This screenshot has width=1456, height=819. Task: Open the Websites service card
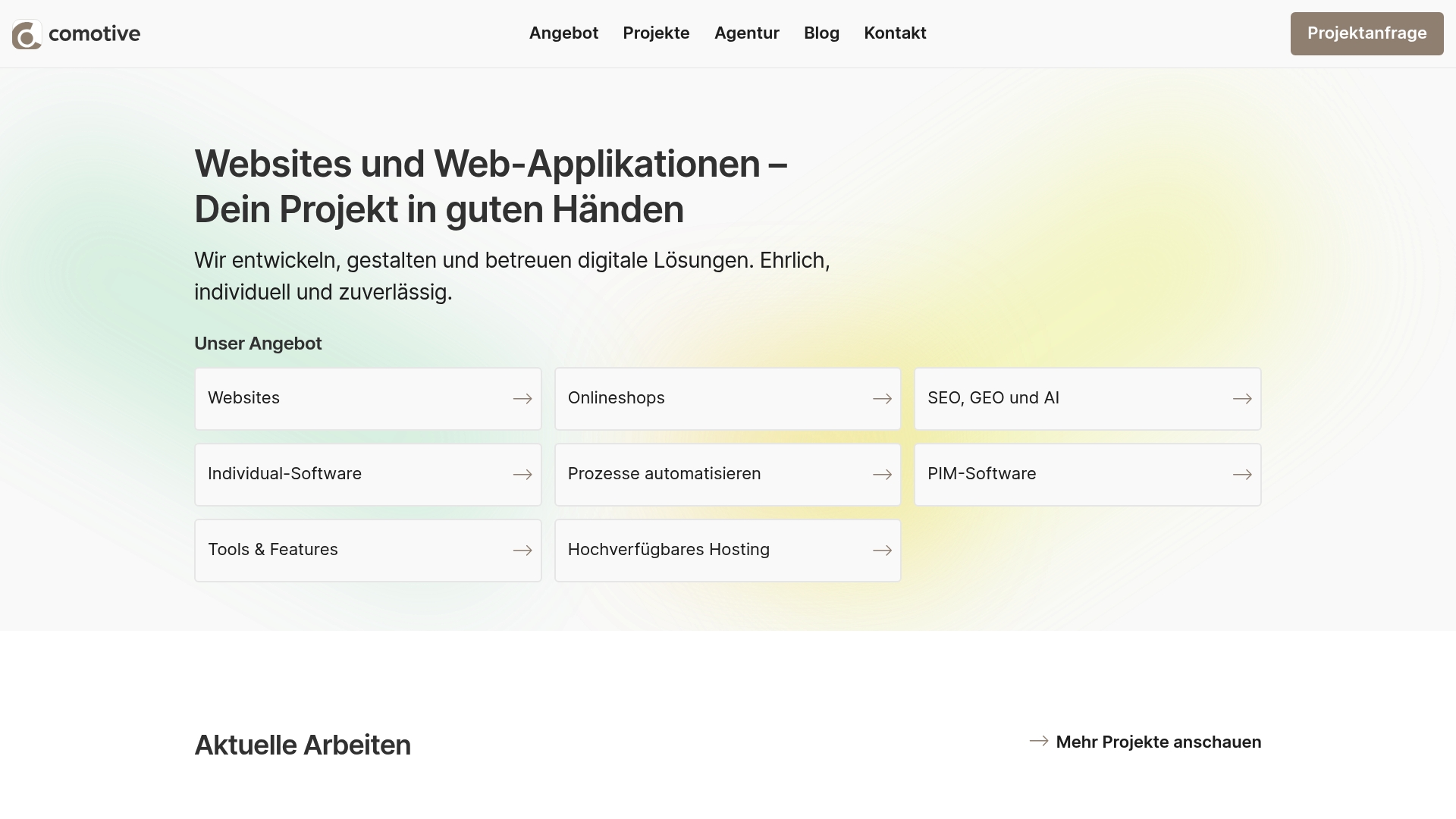coord(368,398)
